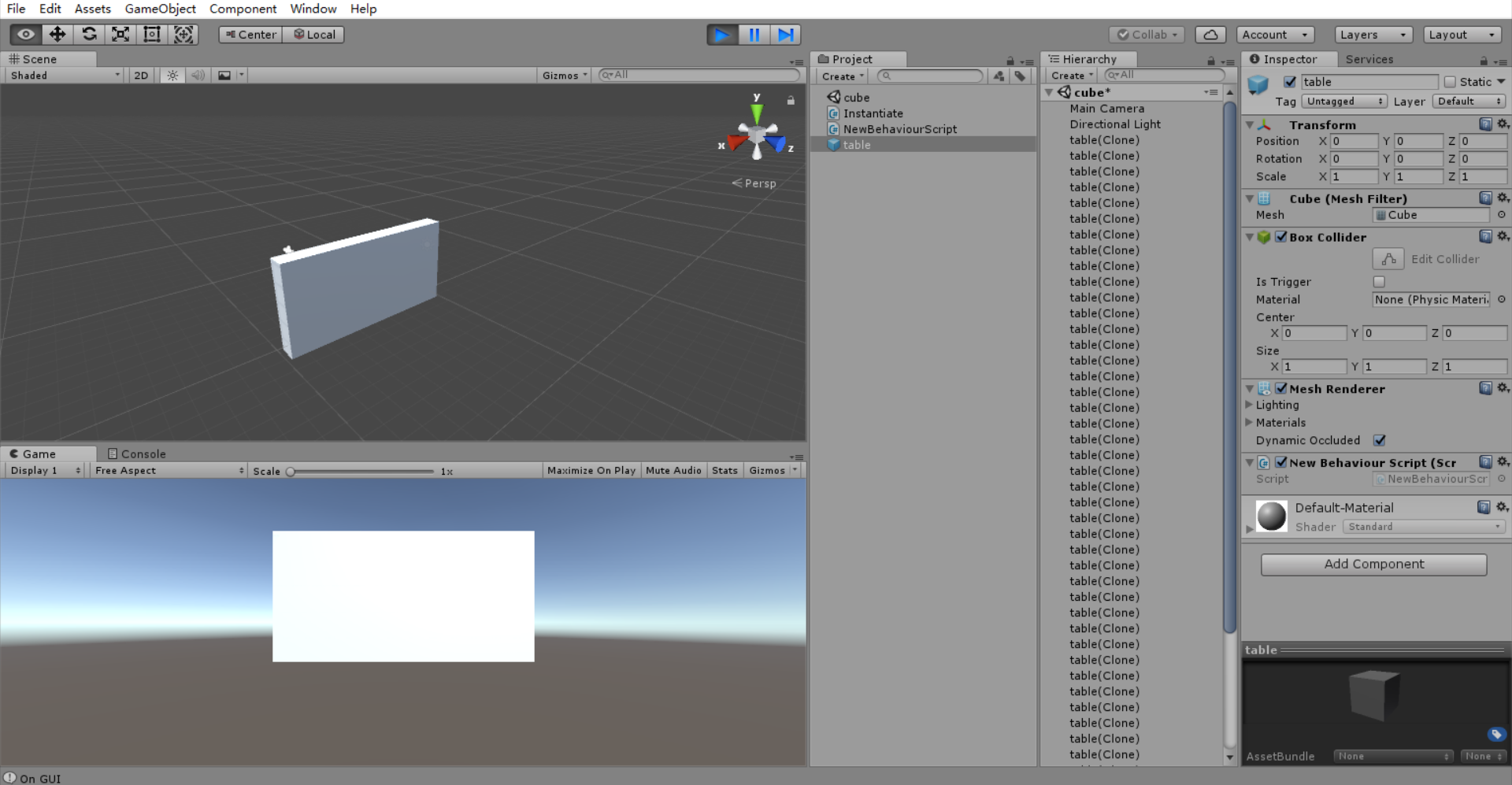This screenshot has width=1512, height=785.
Task: Open the GameObject menu
Action: click(x=160, y=9)
